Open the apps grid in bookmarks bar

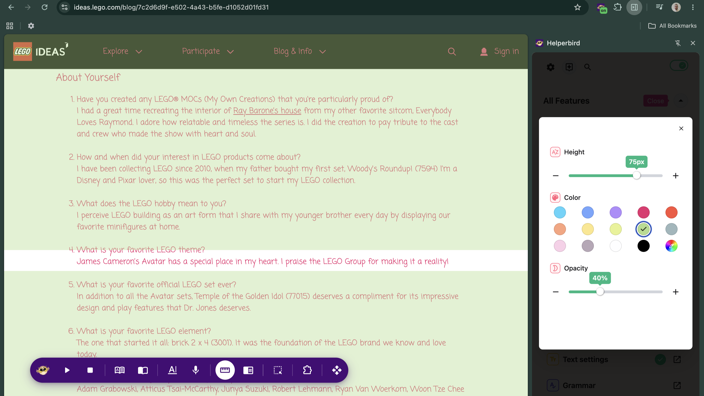[x=9, y=26]
